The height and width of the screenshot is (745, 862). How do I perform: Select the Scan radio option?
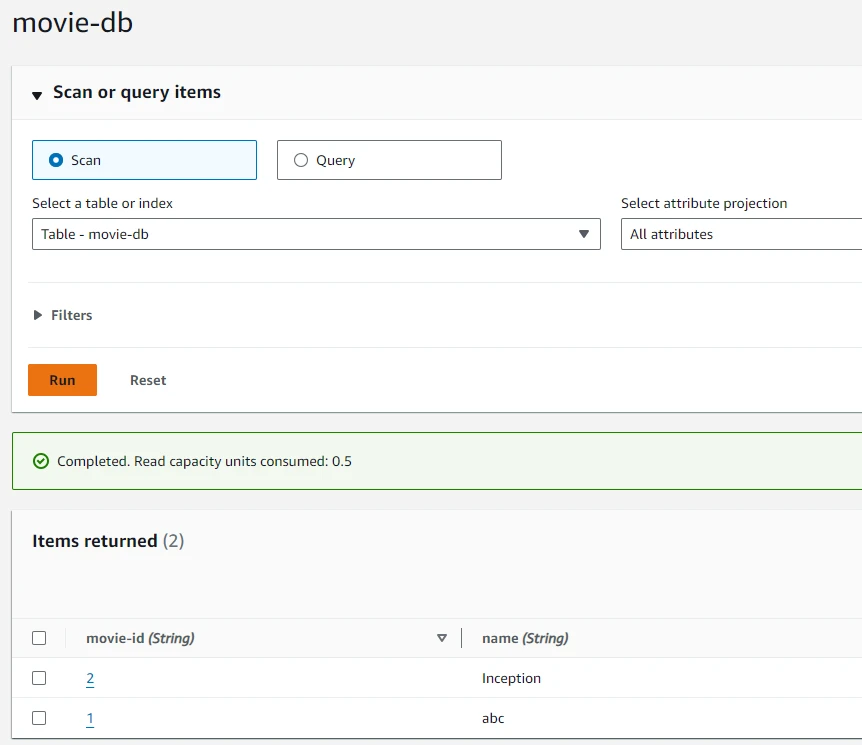56,160
